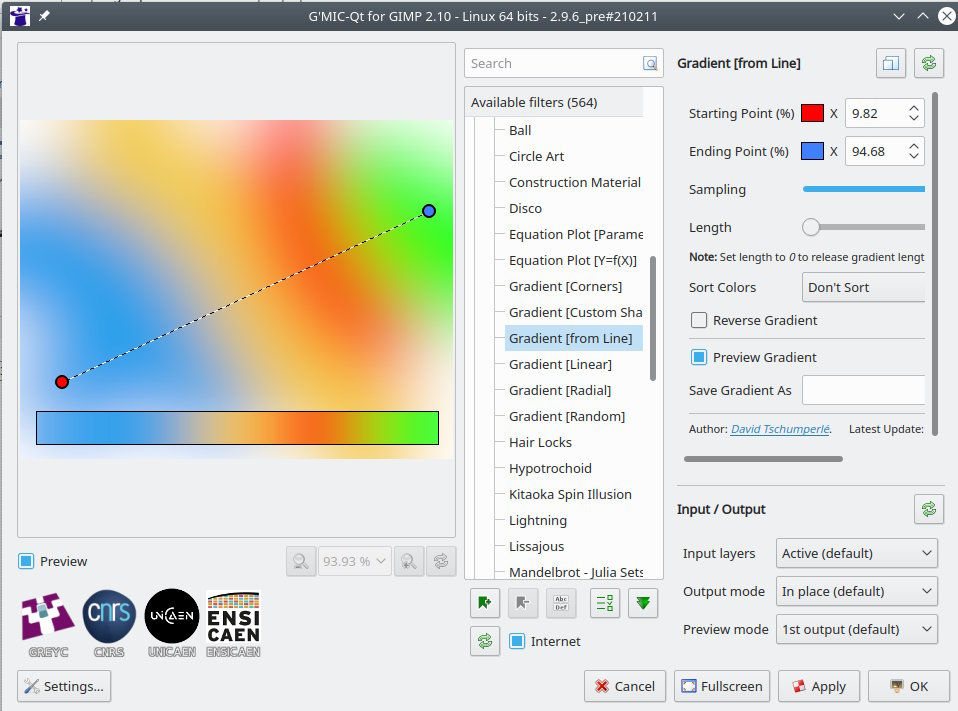Remove fave icon below filter list

(x=522, y=603)
